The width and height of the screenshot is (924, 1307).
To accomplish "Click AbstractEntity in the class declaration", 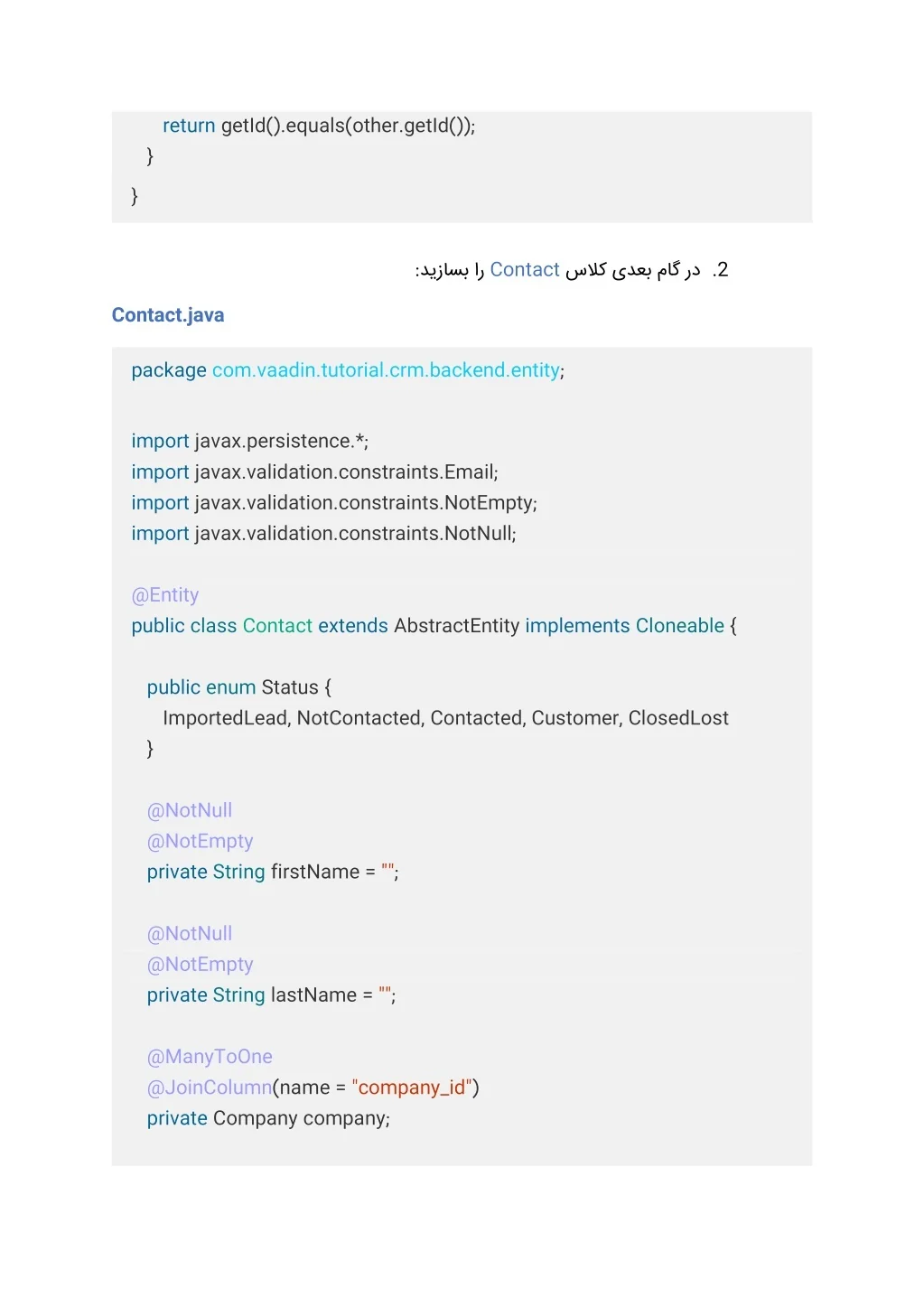I will pos(457,626).
